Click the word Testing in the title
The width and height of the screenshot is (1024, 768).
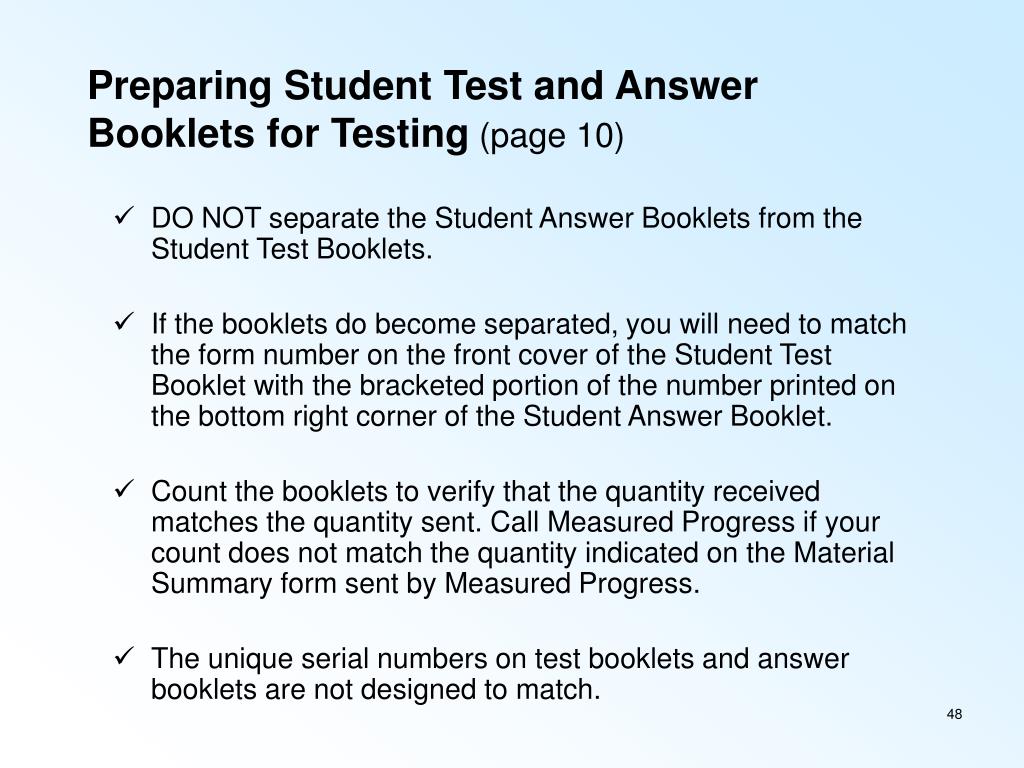click(400, 133)
